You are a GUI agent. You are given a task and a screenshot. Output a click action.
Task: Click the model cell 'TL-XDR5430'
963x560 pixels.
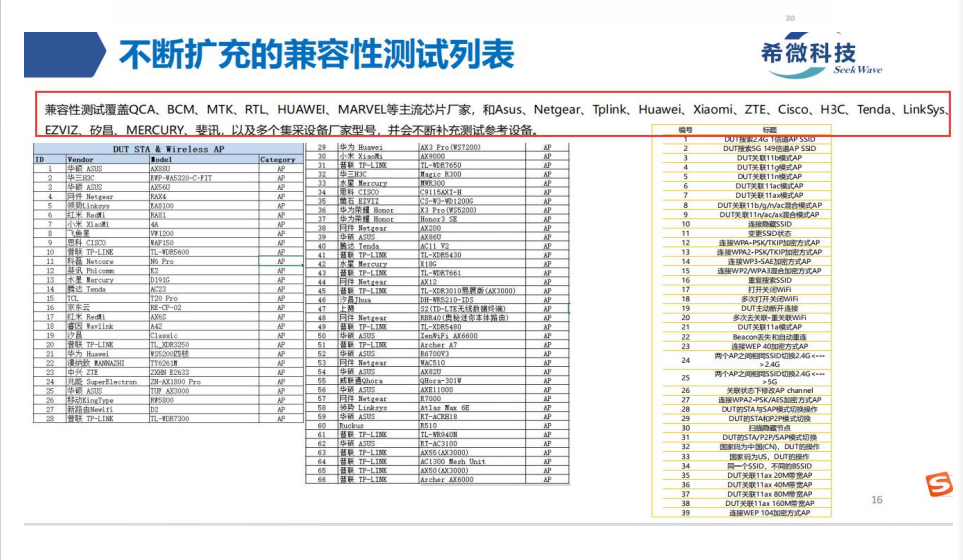click(x=440, y=255)
